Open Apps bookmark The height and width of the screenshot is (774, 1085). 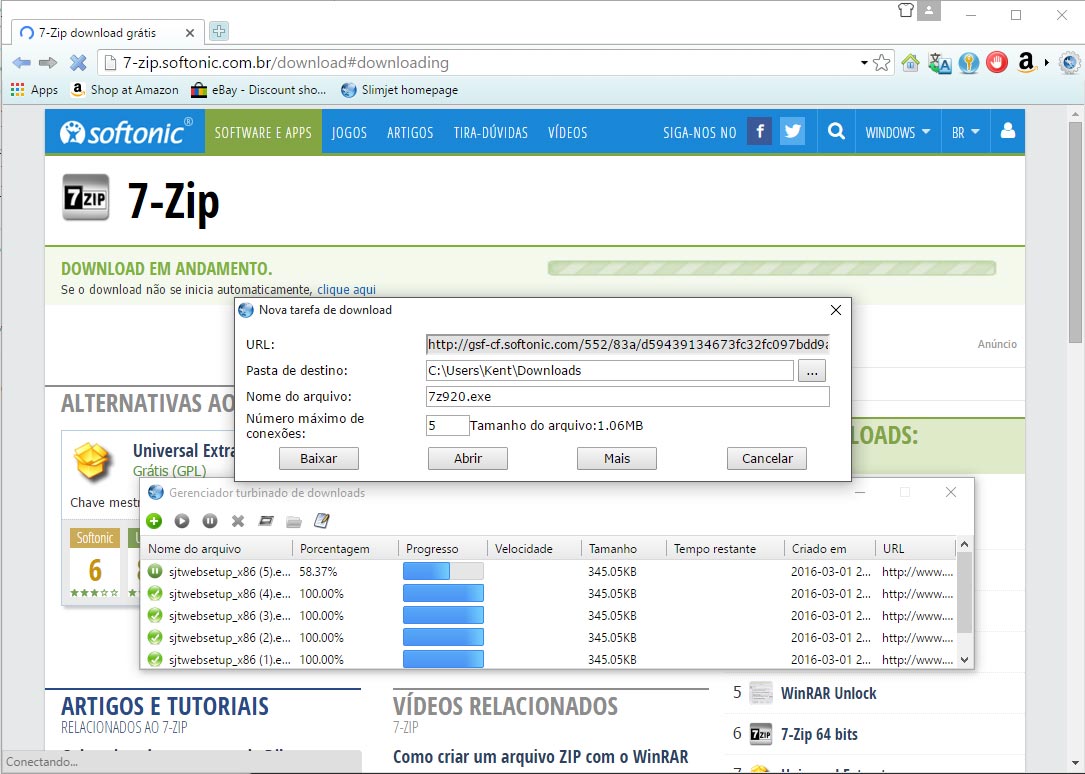[x=34, y=90]
